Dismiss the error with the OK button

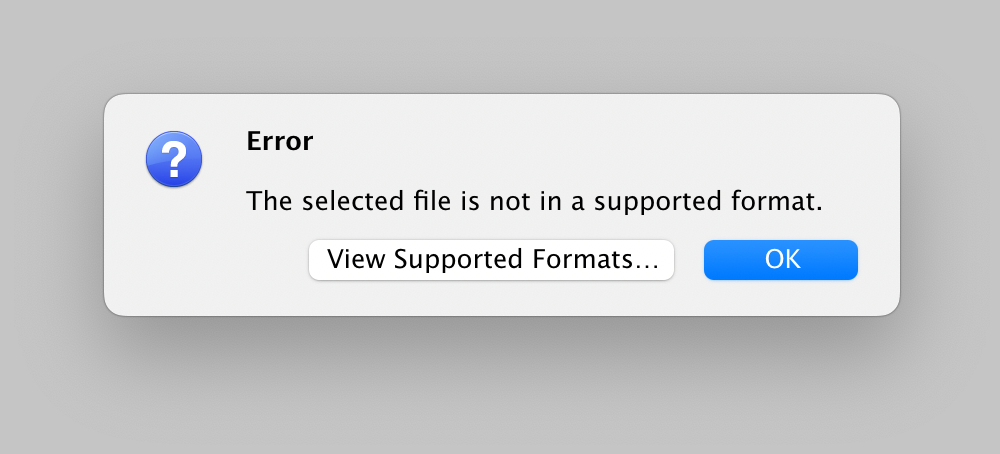coord(781,260)
